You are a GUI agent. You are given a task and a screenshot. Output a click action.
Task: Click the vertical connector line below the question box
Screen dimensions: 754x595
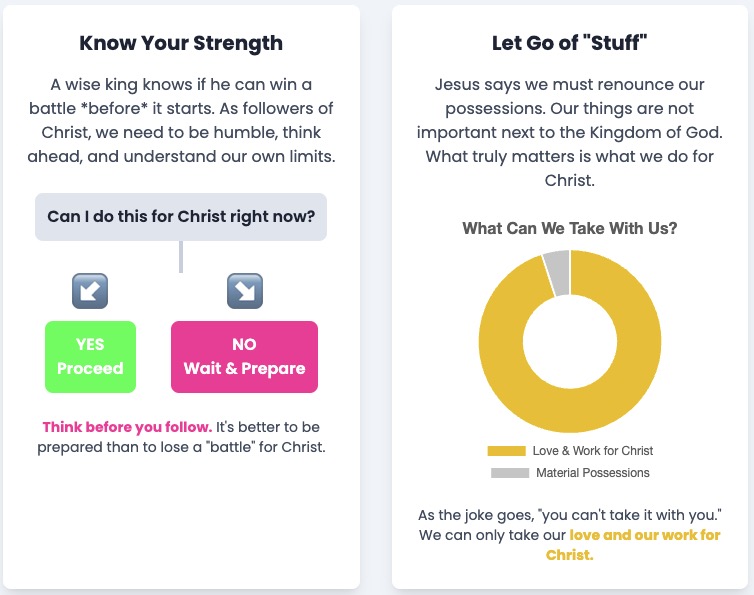click(x=181, y=256)
